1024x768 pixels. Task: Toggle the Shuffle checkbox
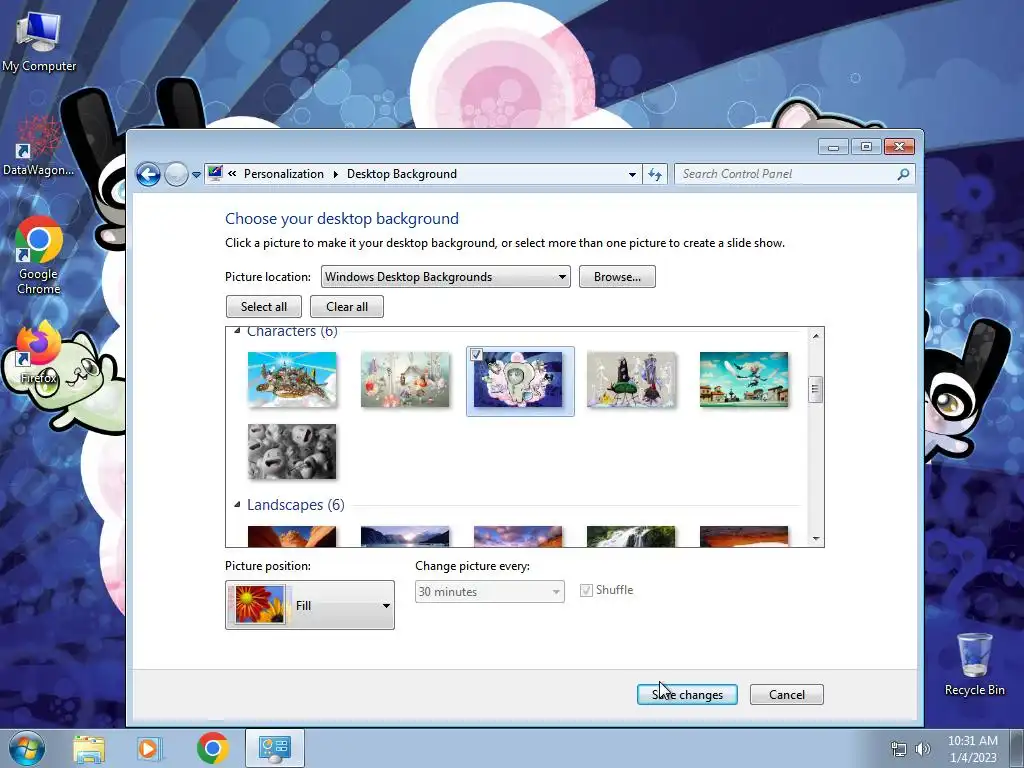coord(586,590)
